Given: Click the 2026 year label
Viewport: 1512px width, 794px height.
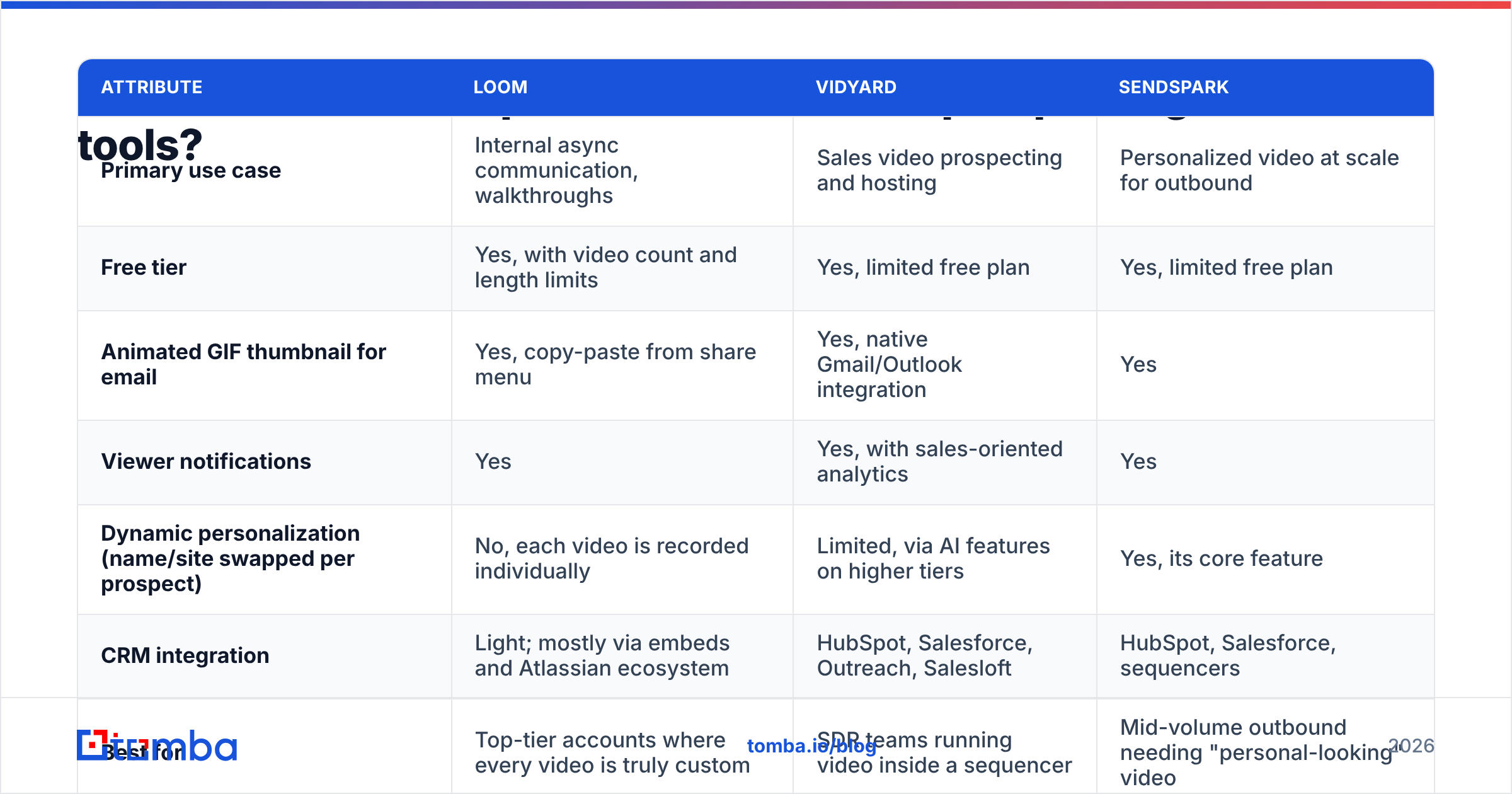Looking at the screenshot, I should pyautogui.click(x=1411, y=746).
